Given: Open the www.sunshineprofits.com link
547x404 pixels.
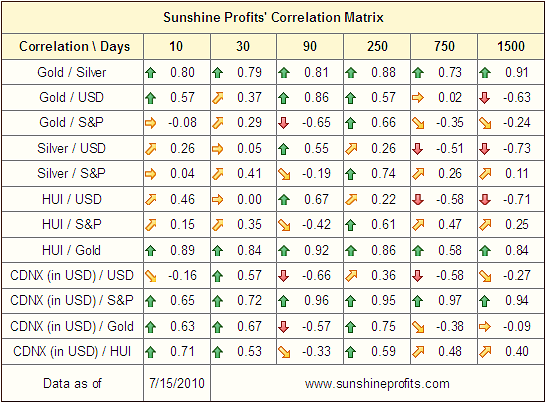Looking at the screenshot, I should (377, 383).
